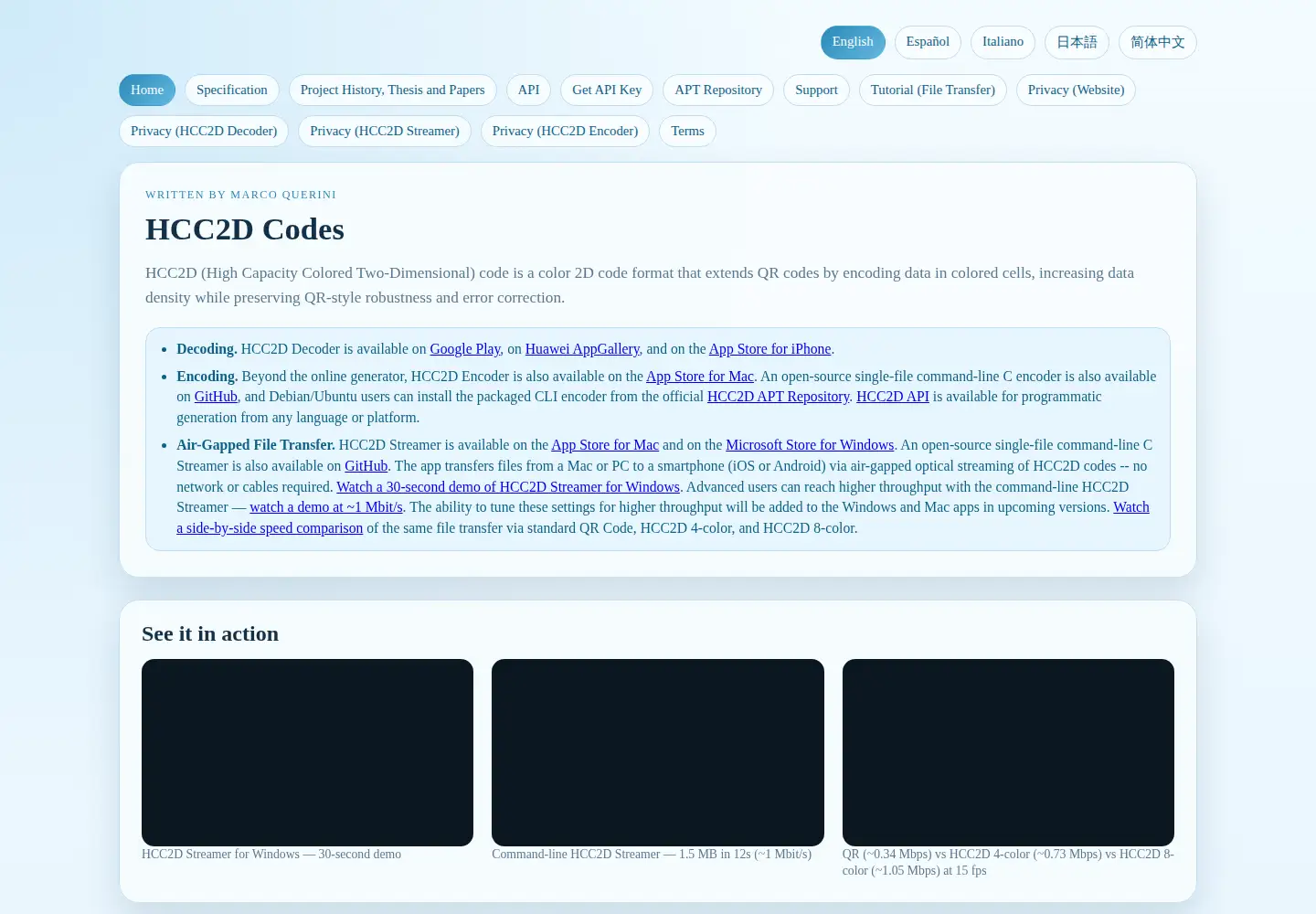1316x914 pixels.
Task: Click the 'See it in action' heading
Action: (x=210, y=634)
